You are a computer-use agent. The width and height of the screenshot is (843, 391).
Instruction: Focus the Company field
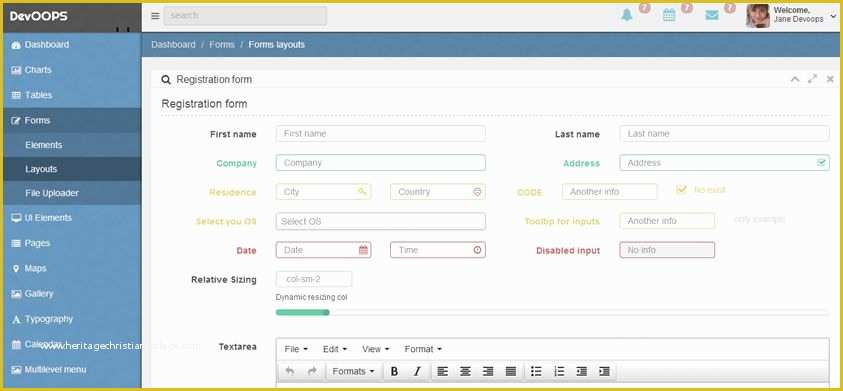coord(381,162)
